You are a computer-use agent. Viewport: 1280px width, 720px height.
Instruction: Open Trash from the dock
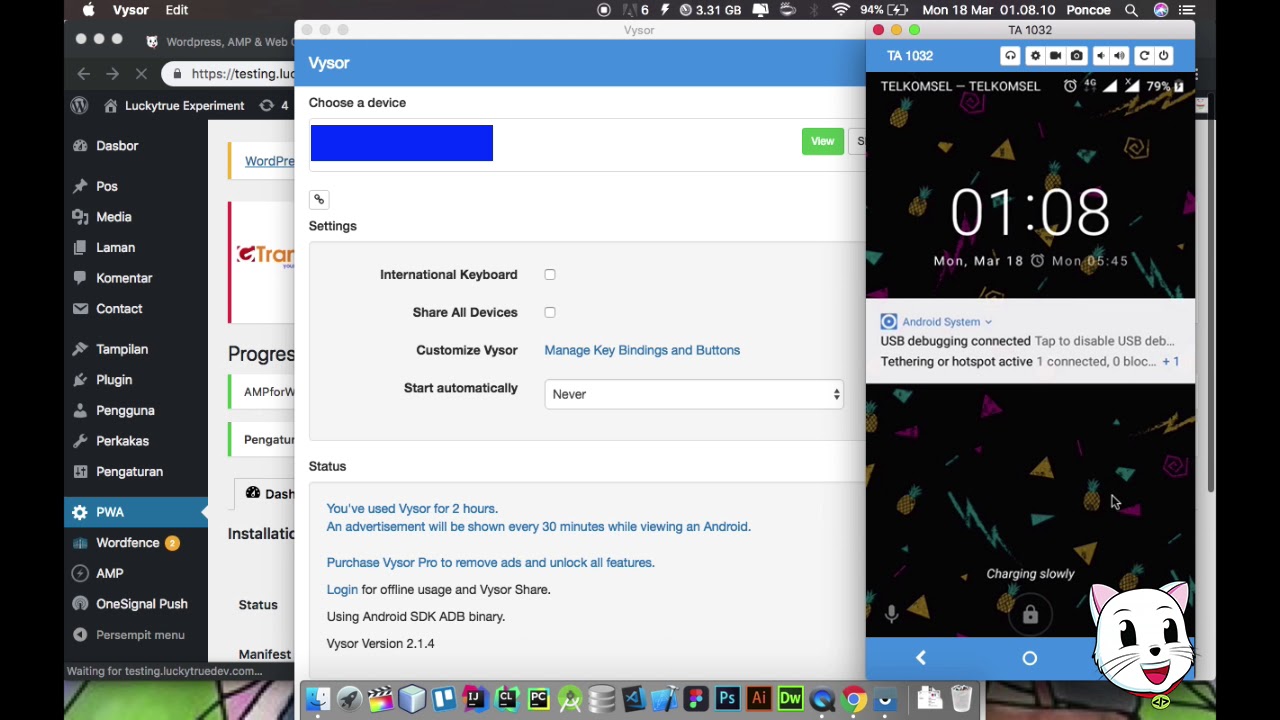[x=961, y=699]
